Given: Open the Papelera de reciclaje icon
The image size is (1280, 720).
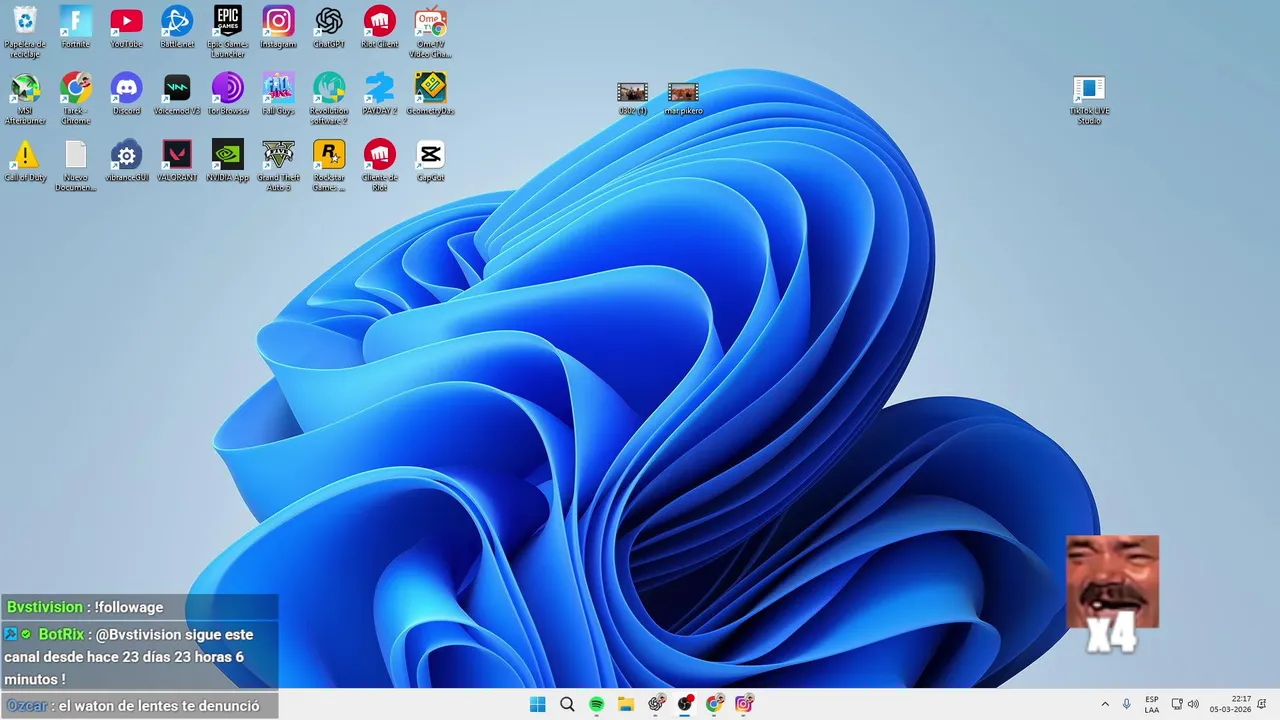Looking at the screenshot, I should click(25, 30).
